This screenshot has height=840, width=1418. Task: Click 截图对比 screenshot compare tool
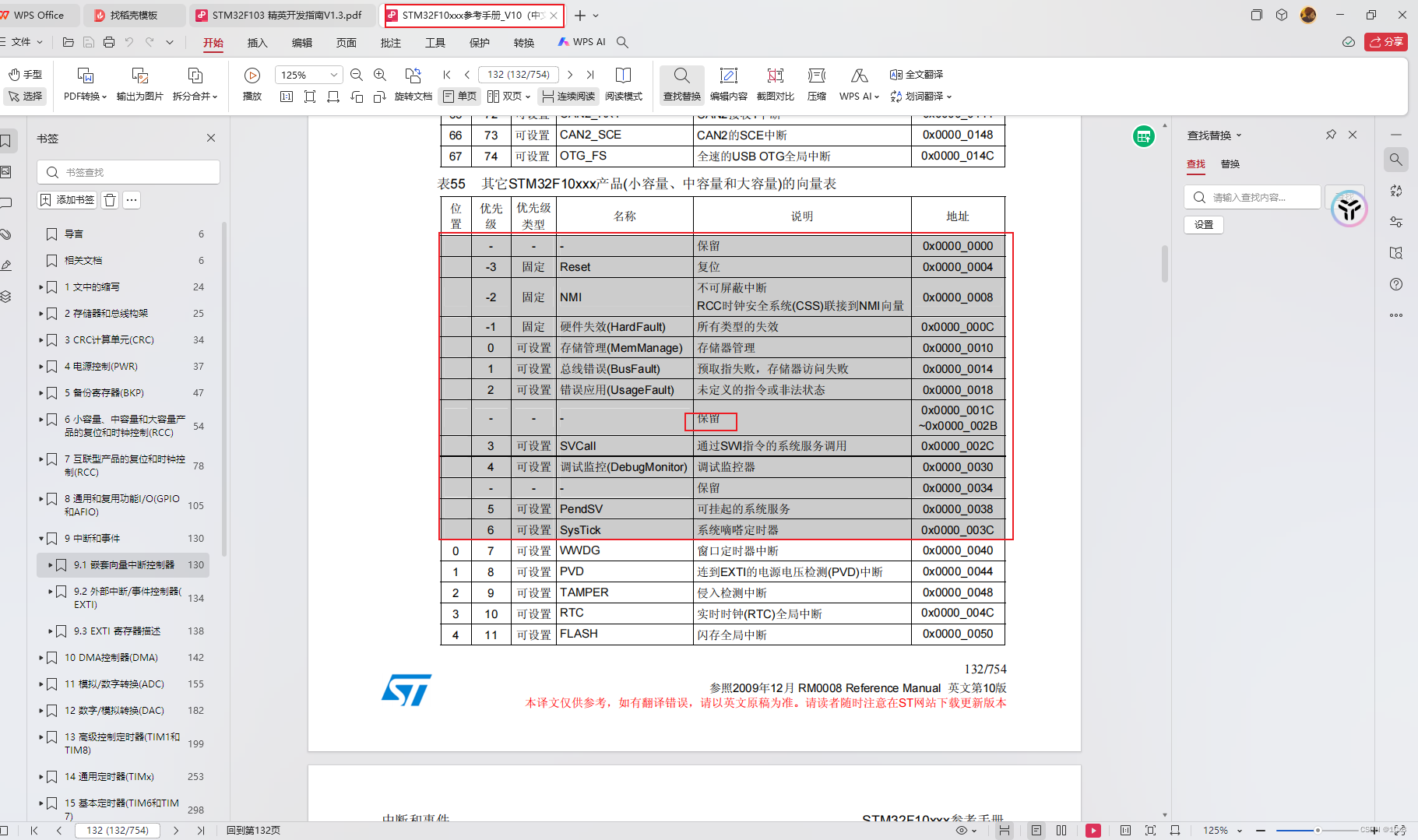click(x=776, y=85)
